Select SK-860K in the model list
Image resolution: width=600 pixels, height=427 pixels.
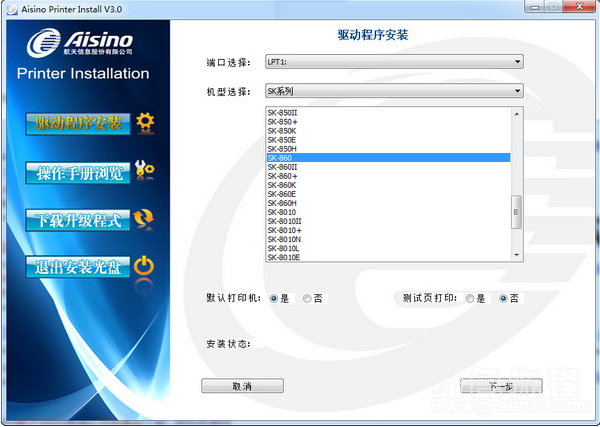pyautogui.click(x=388, y=185)
